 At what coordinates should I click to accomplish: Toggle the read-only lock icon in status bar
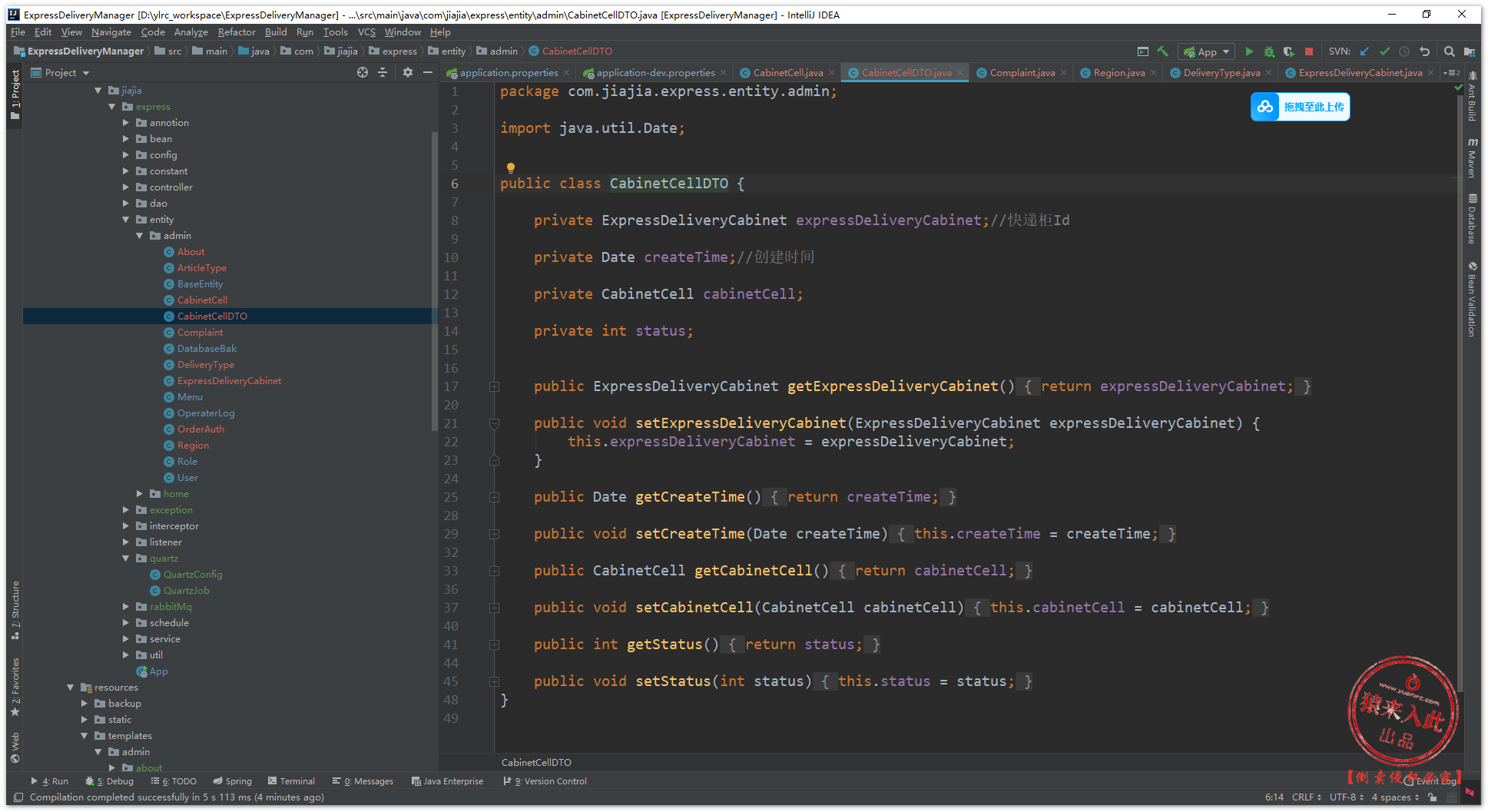[x=1433, y=797]
